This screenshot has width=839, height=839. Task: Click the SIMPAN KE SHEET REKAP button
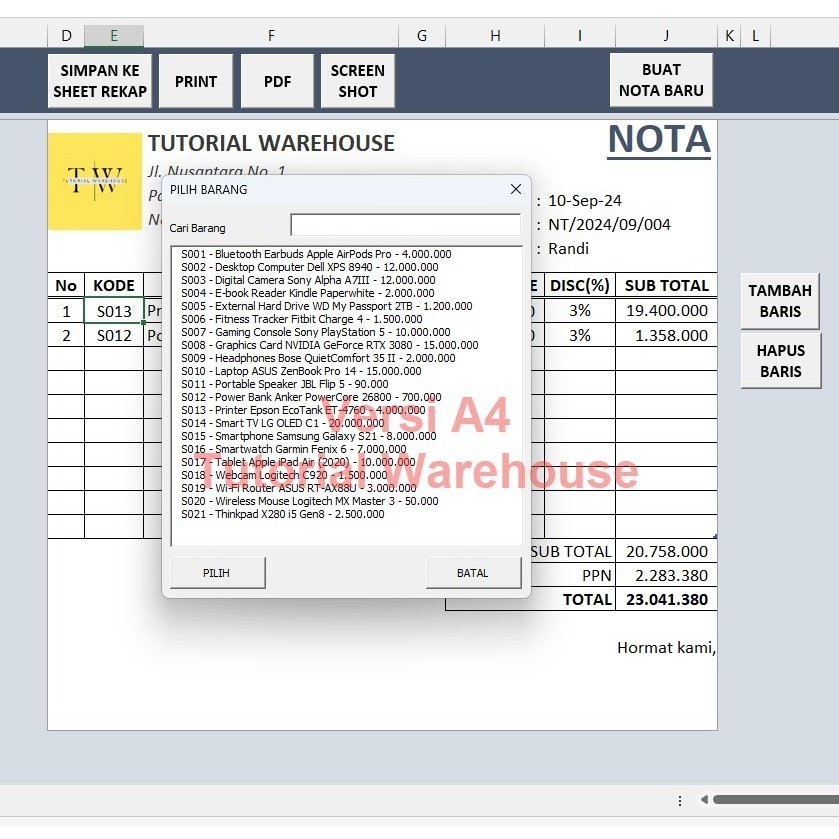tap(99, 80)
